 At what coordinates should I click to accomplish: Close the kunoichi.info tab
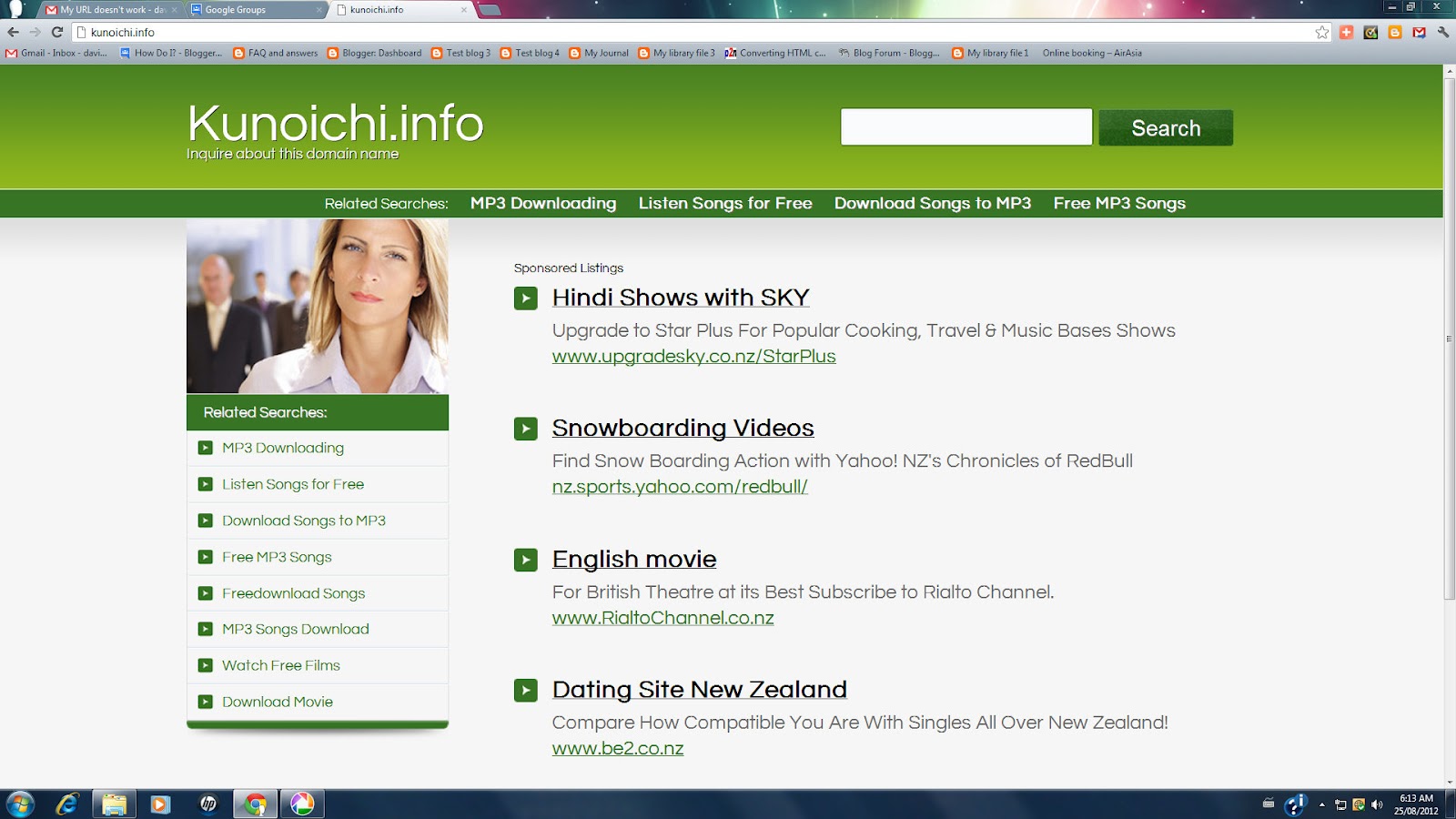pos(464,10)
